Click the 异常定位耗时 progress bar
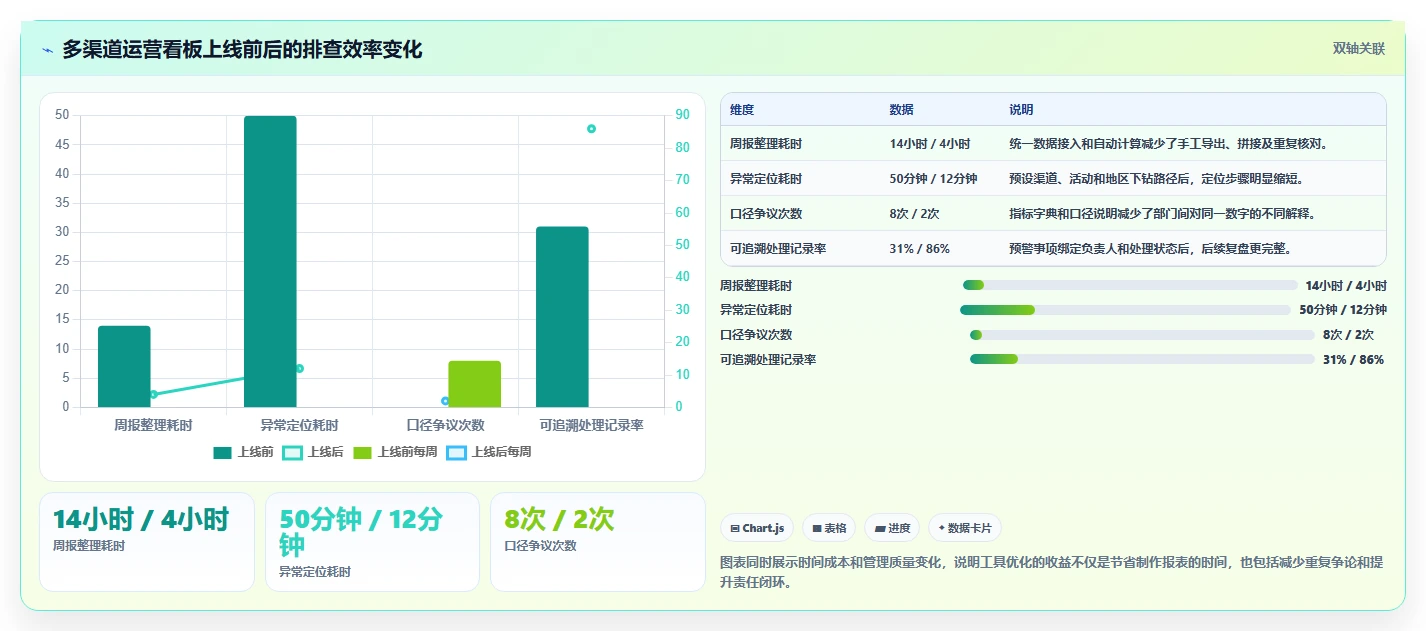 coord(1125,310)
